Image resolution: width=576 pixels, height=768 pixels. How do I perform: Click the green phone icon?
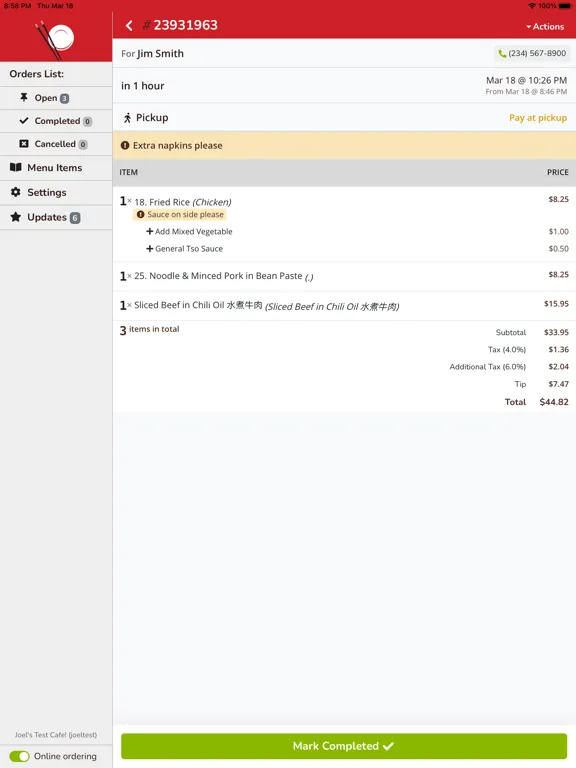click(x=502, y=53)
